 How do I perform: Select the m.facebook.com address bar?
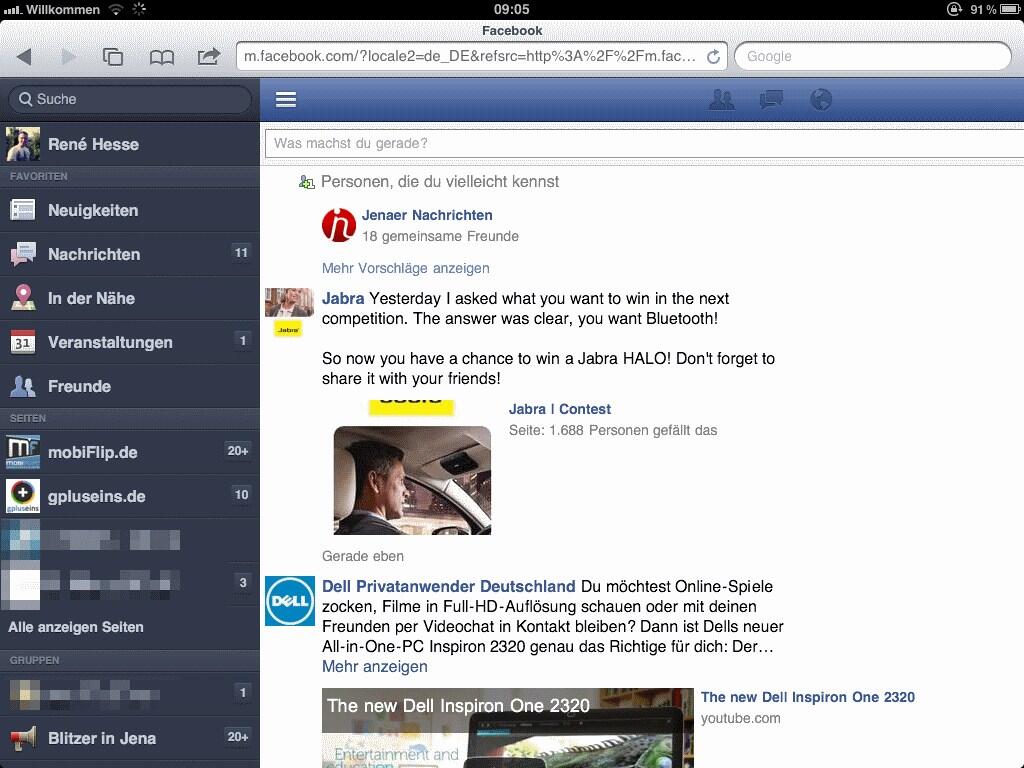[x=469, y=56]
